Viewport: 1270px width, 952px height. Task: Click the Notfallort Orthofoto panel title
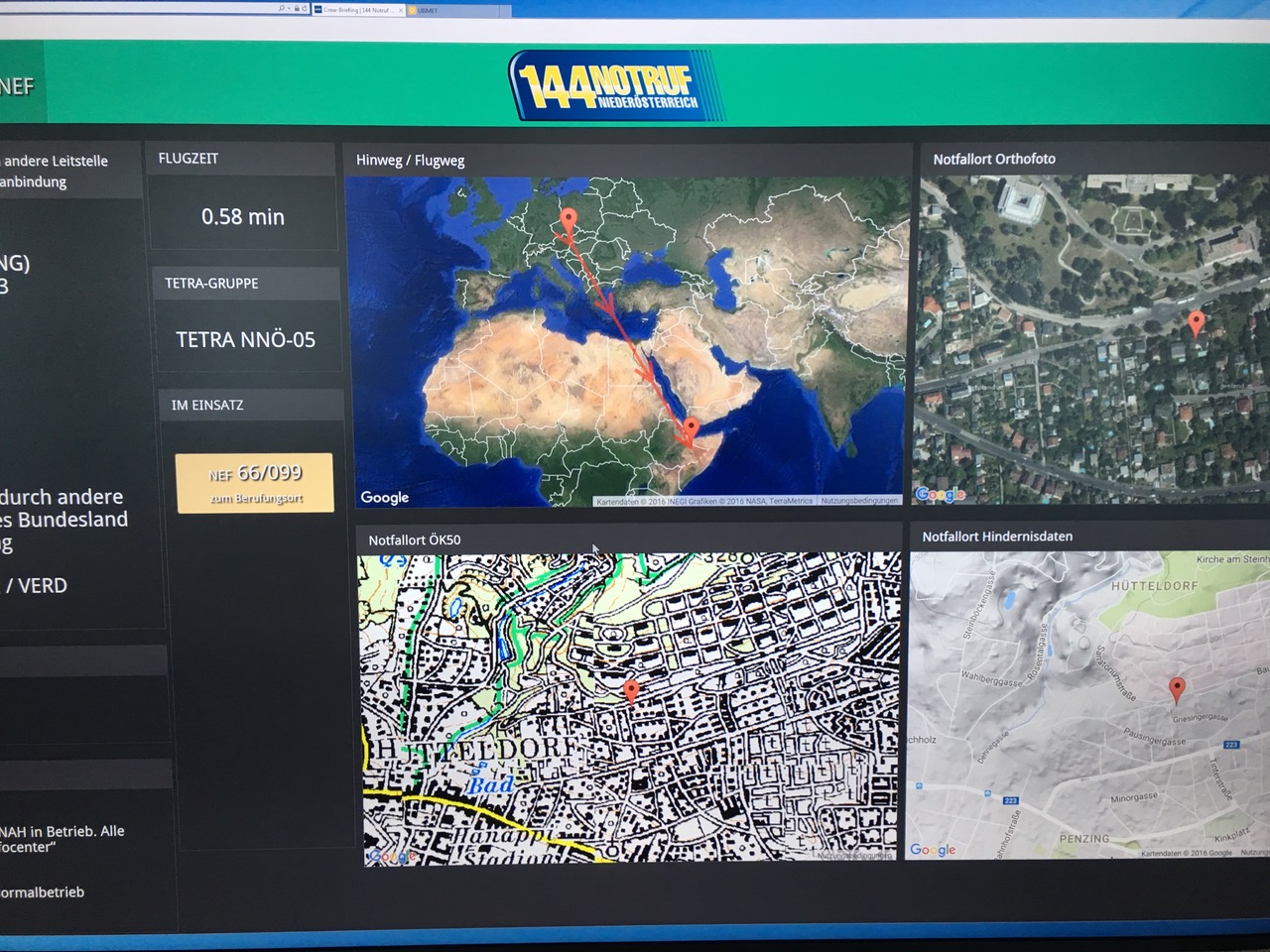tap(994, 159)
